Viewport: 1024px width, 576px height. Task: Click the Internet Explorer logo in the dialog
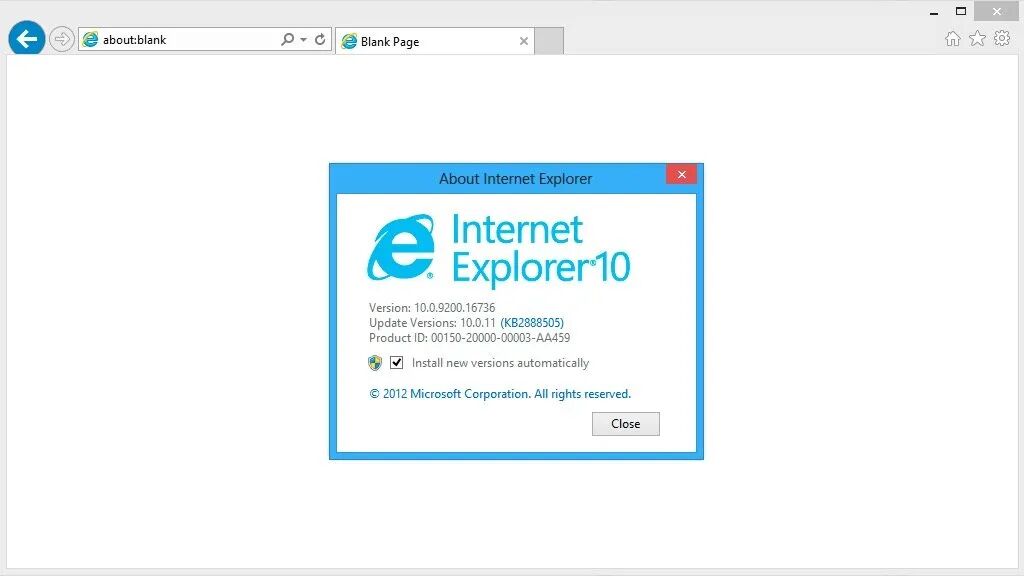(x=401, y=248)
